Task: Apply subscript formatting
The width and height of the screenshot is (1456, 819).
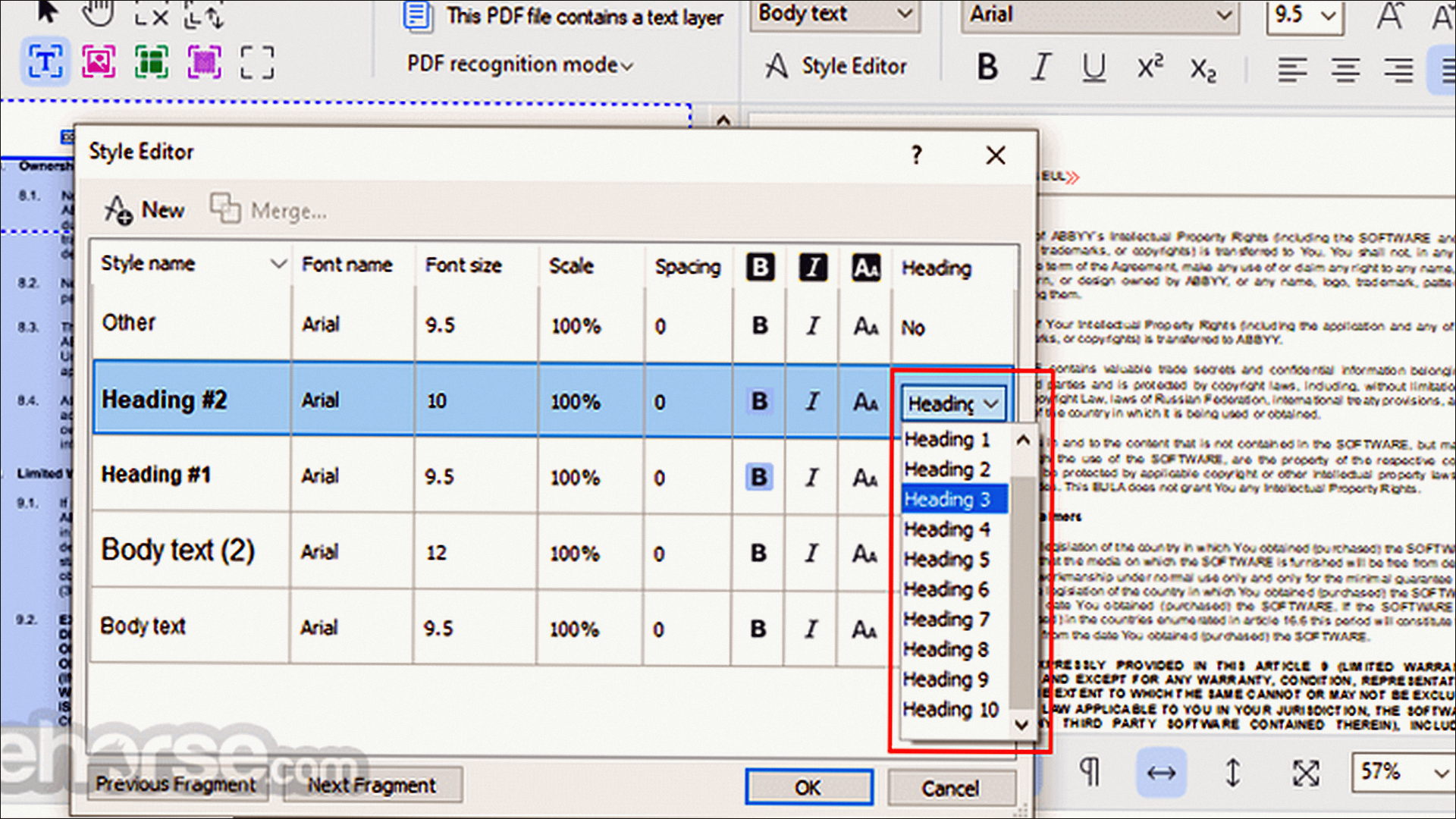Action: (1203, 70)
